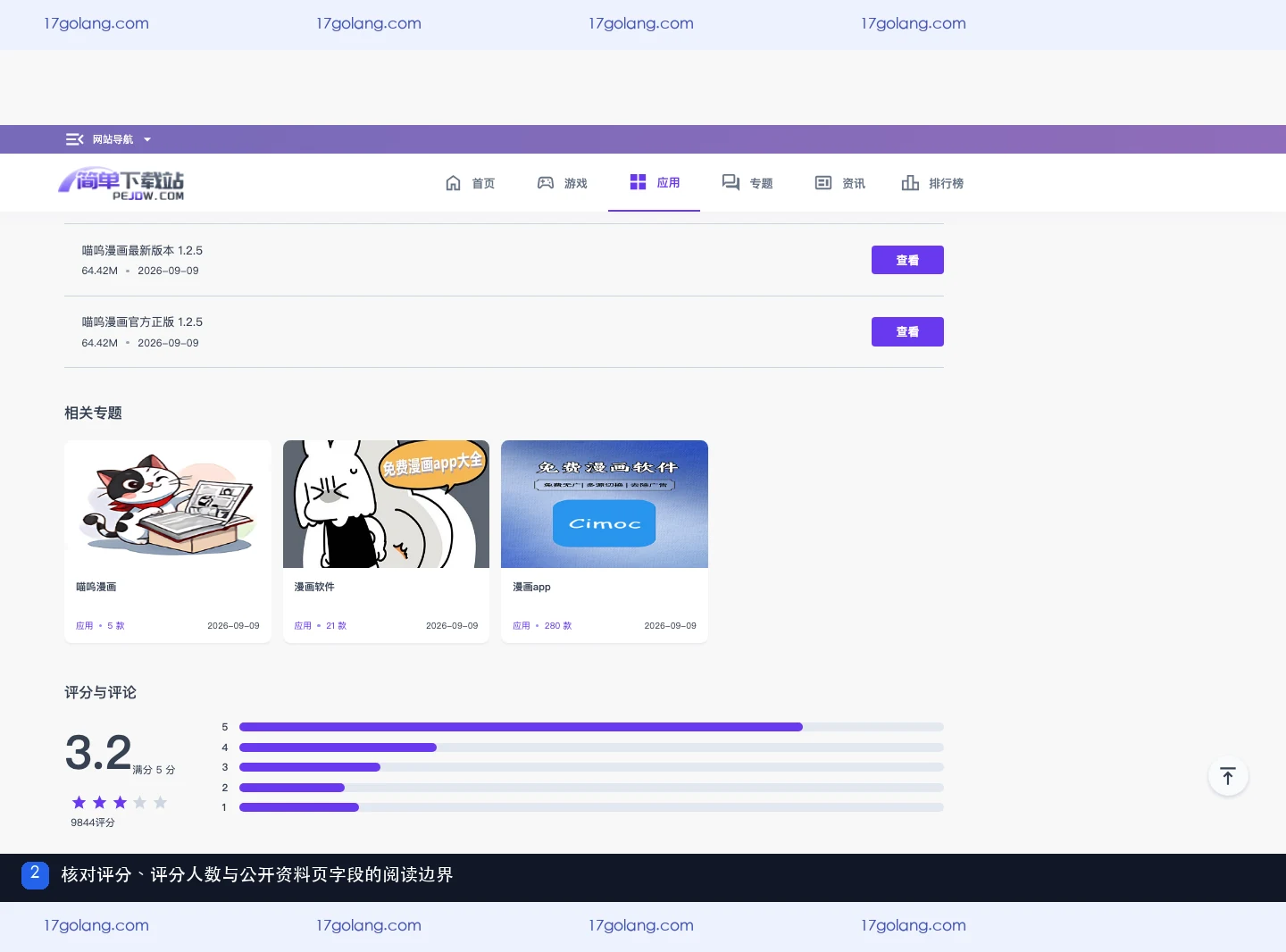Click 查看 for 喵呜漫画最新版本 1.2.5
The image size is (1286, 952).
pyautogui.click(x=907, y=260)
